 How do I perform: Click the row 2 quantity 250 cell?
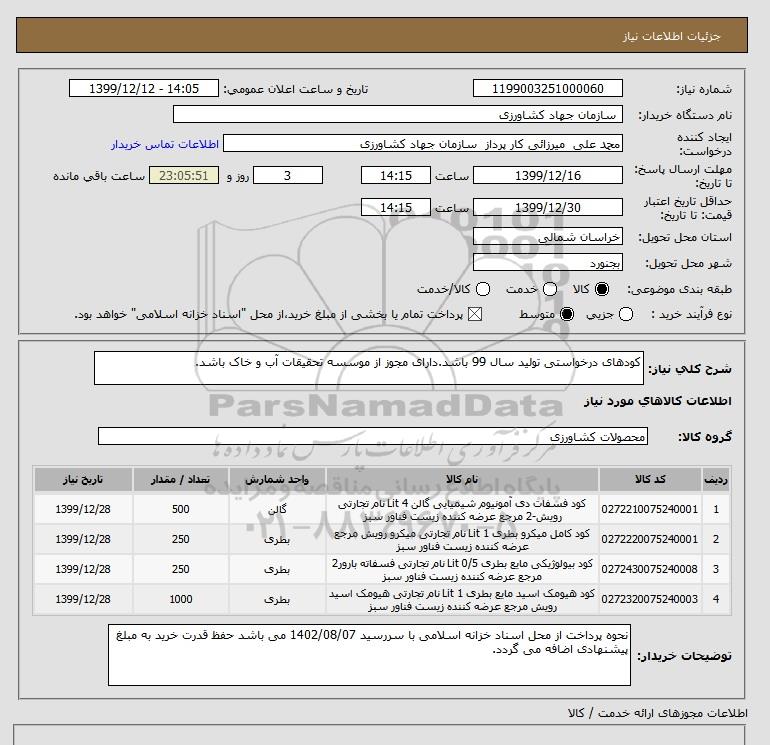(x=181, y=539)
